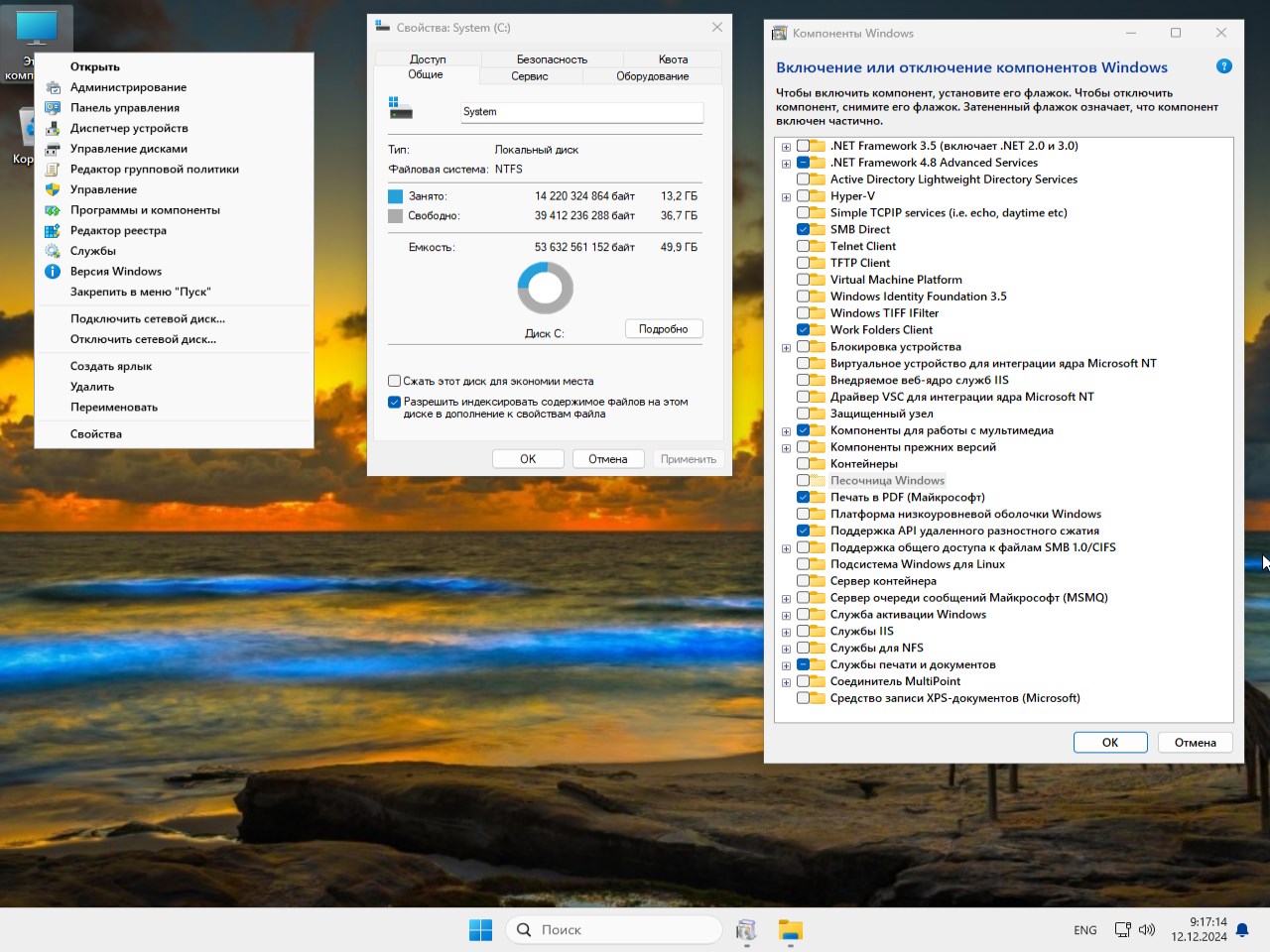
Task: Click the taskbar search field
Action: tap(615, 929)
